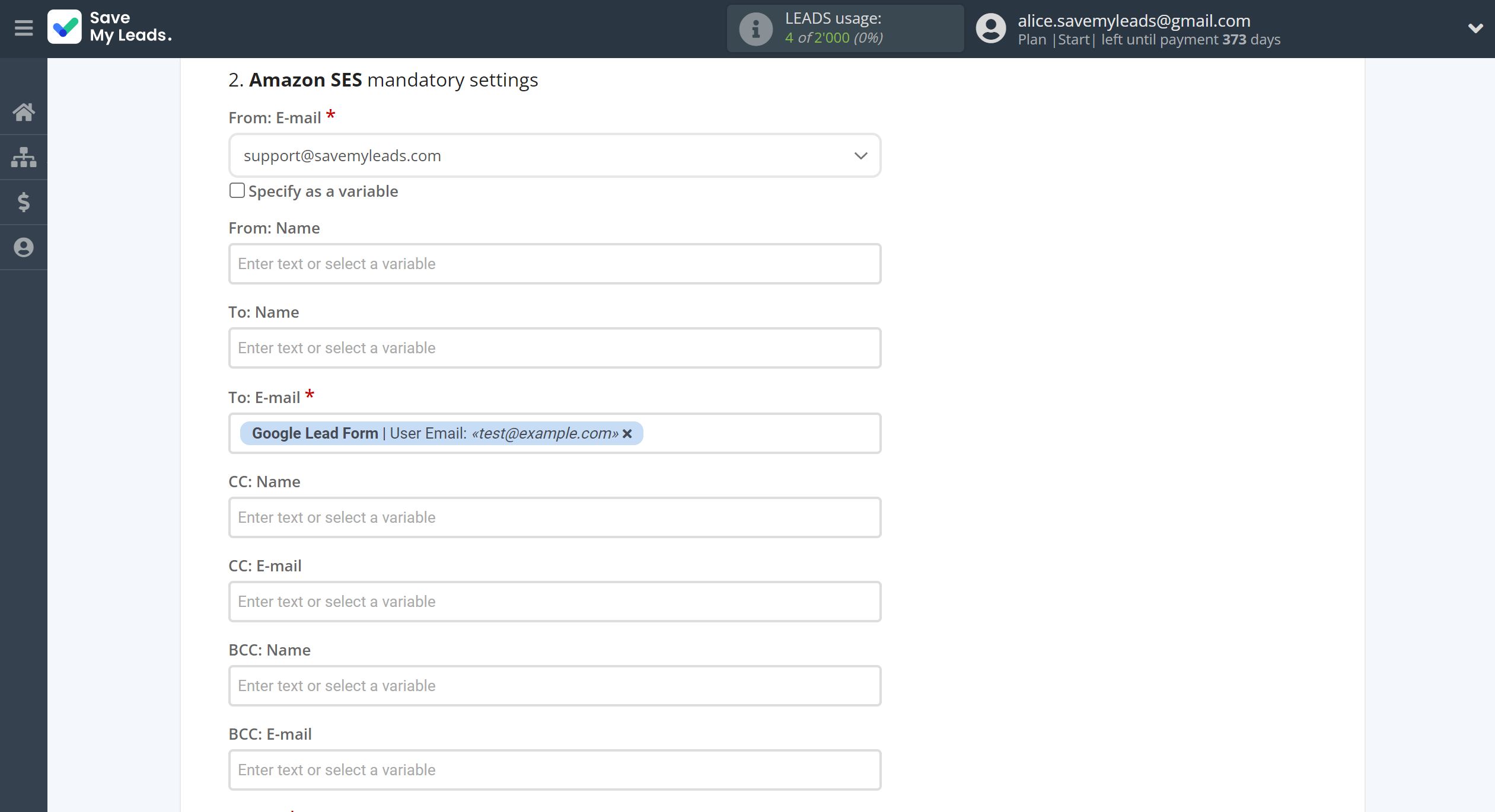Click the To: E-mail field

coord(555,433)
